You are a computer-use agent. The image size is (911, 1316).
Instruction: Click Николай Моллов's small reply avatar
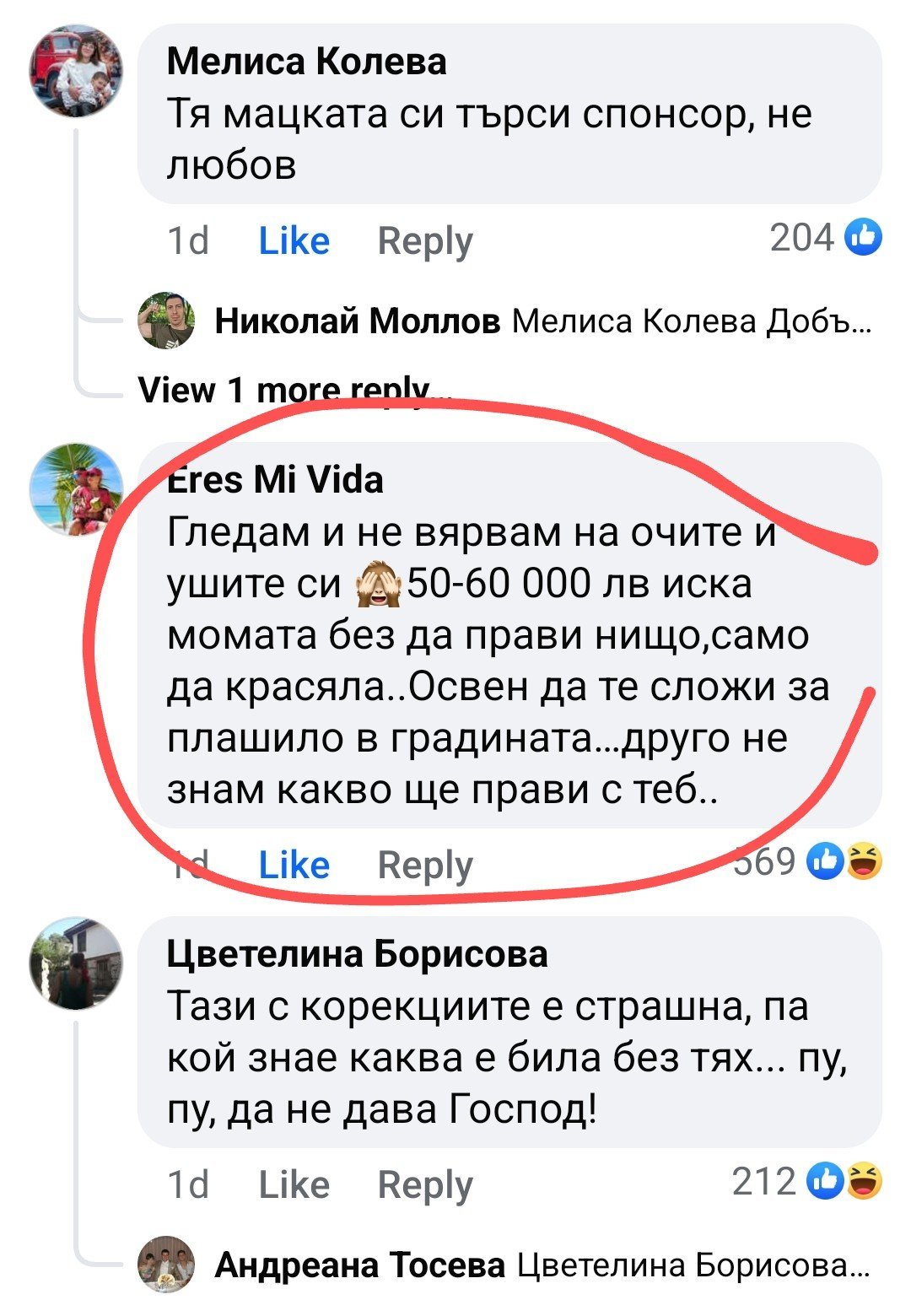(166, 321)
